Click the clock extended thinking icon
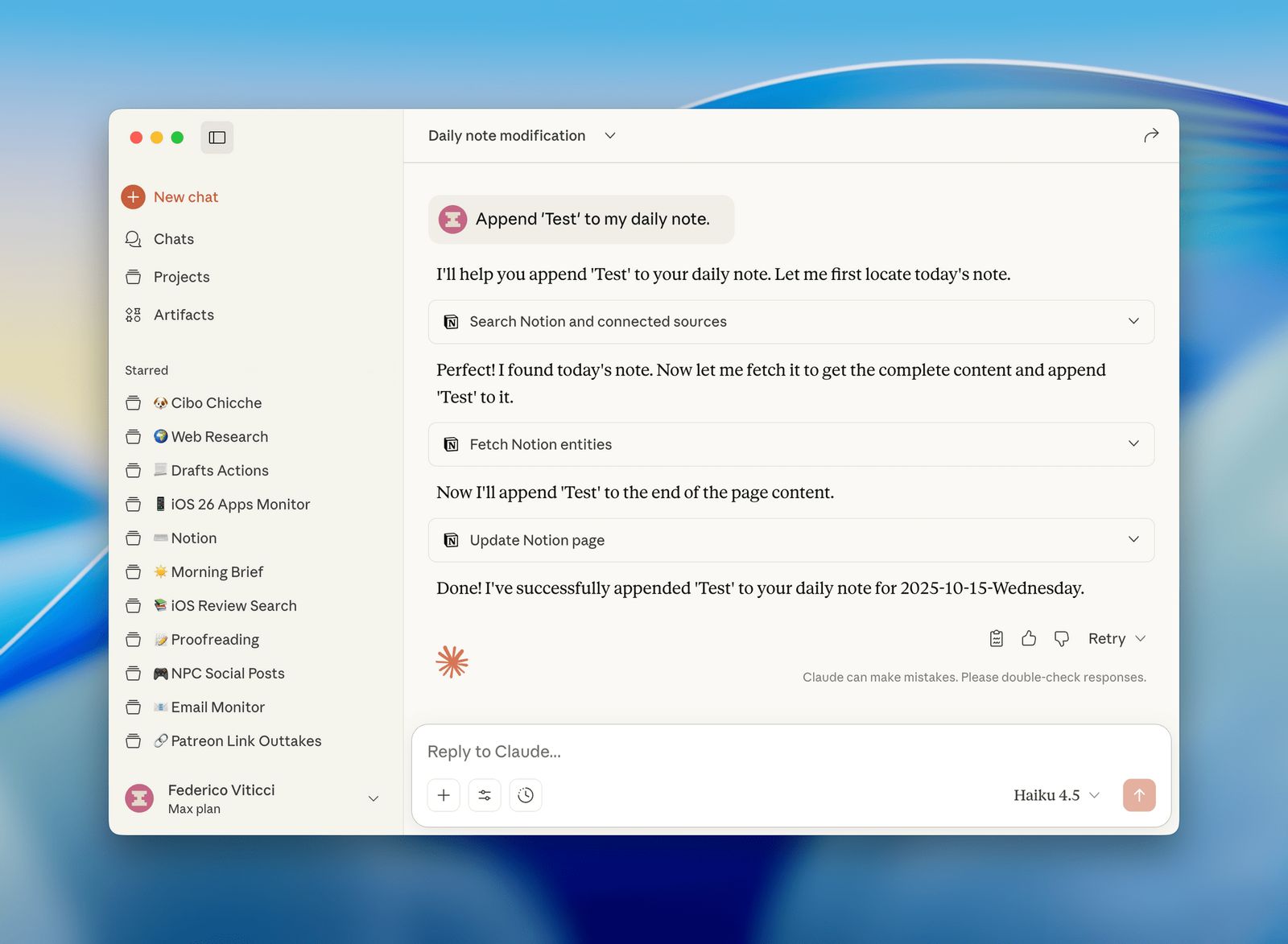Viewport: 1288px width, 944px height. (x=526, y=795)
